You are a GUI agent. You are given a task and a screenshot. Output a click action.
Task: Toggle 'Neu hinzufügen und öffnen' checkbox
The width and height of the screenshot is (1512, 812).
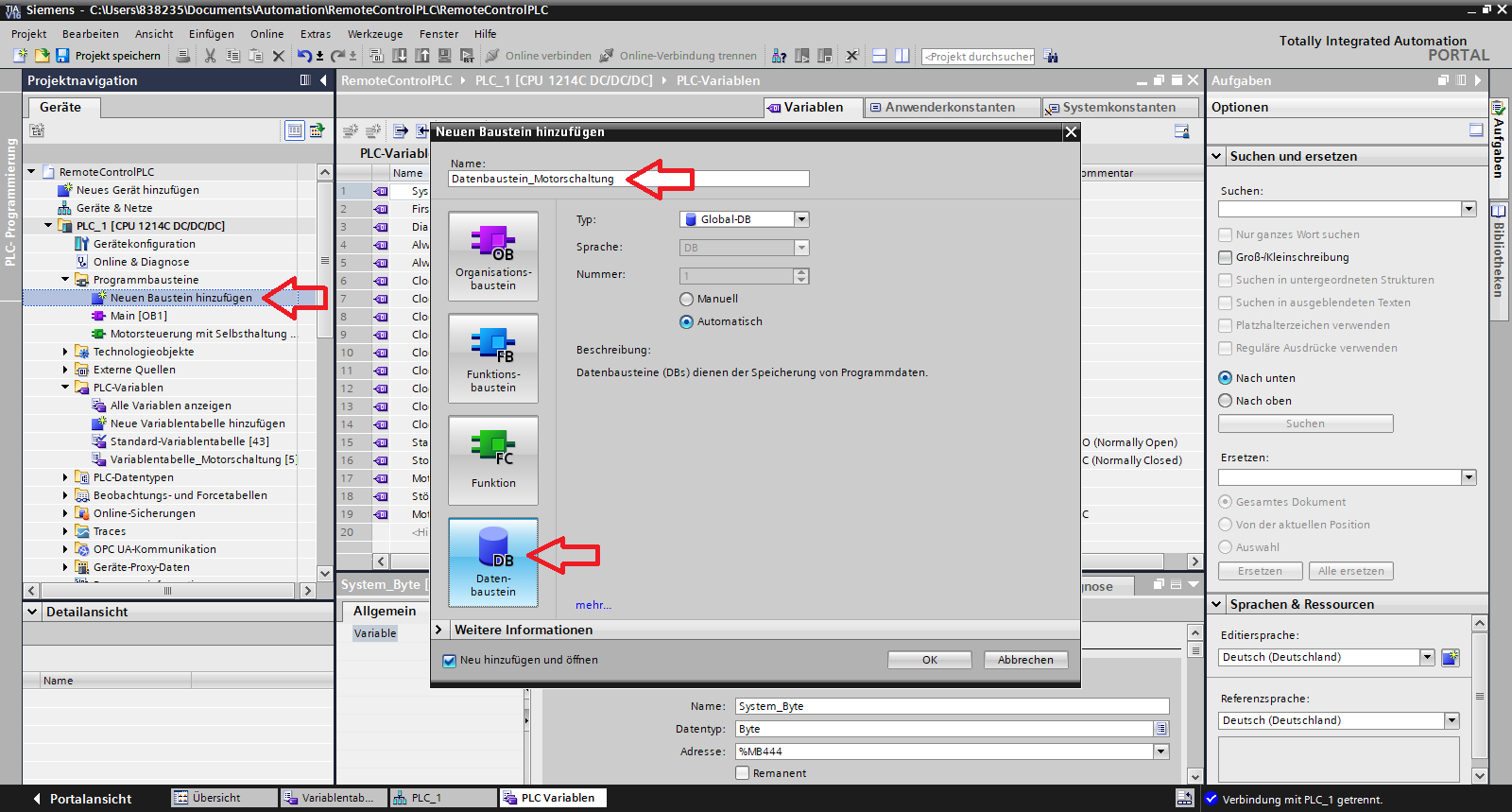(x=450, y=661)
